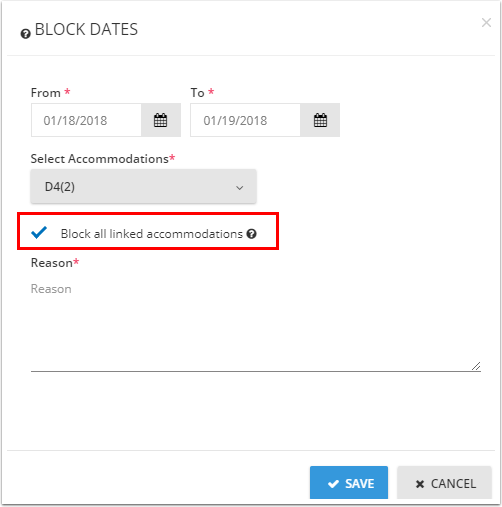
Task: Click help icon beside Block Dates title
Action: [x=26, y=34]
